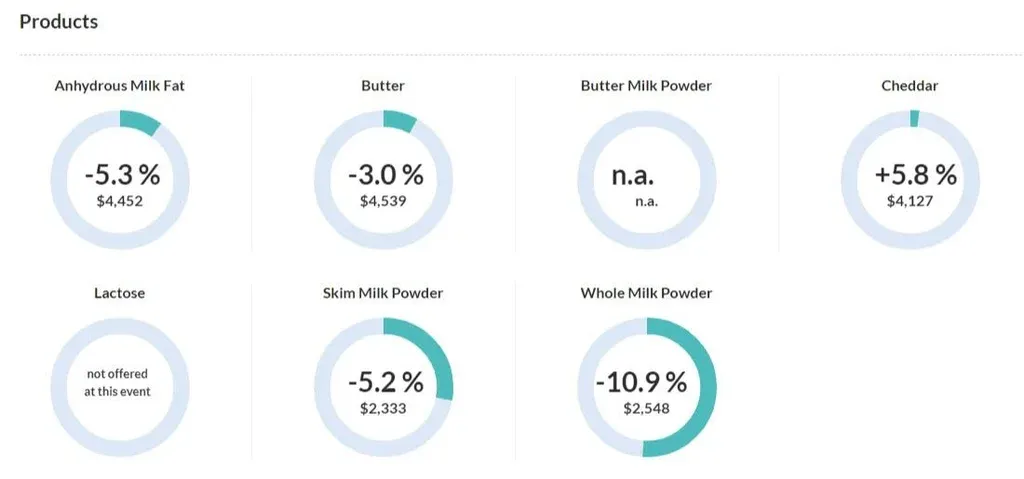Open the Lactose product title

coord(119,293)
